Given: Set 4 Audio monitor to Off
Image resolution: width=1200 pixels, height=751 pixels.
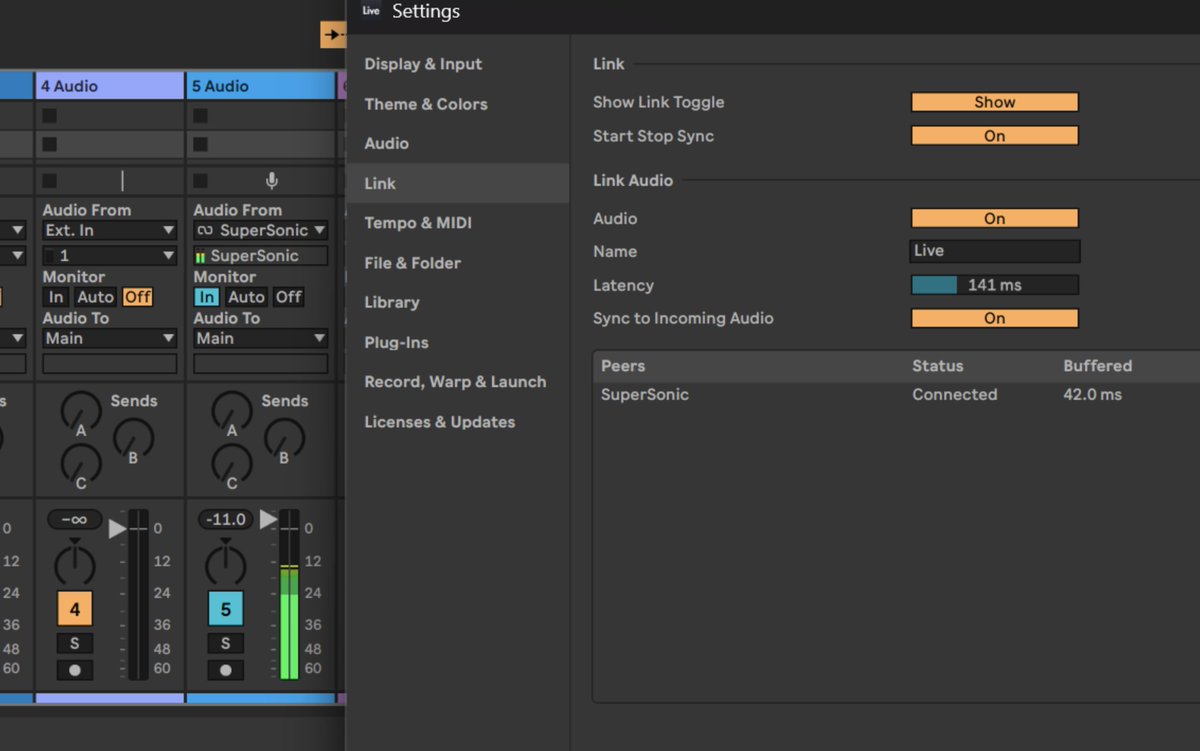Looking at the screenshot, I should 137,297.
